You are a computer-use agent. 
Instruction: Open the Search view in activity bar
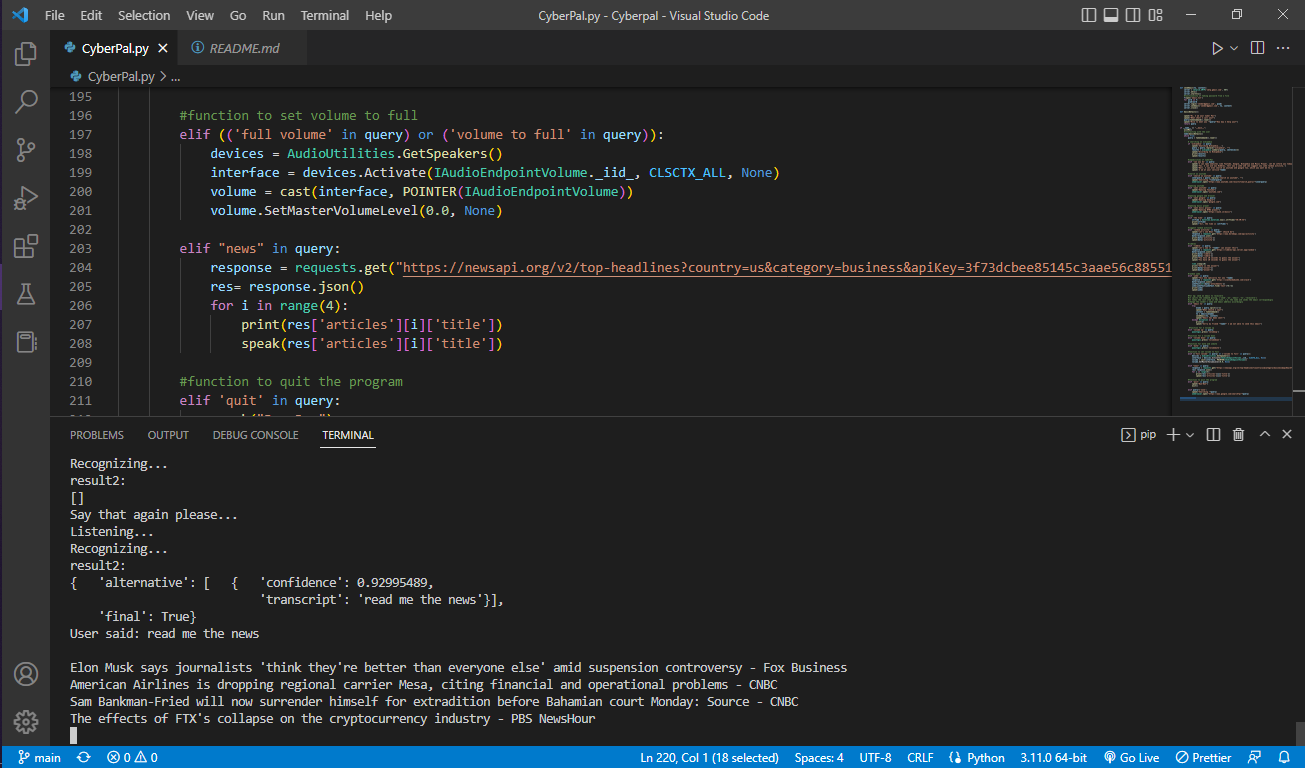click(x=26, y=102)
